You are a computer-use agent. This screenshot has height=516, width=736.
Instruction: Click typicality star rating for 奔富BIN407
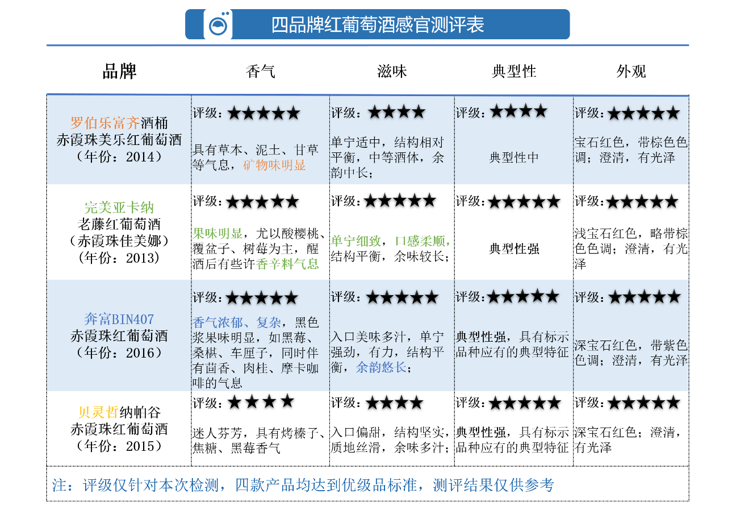point(523,297)
